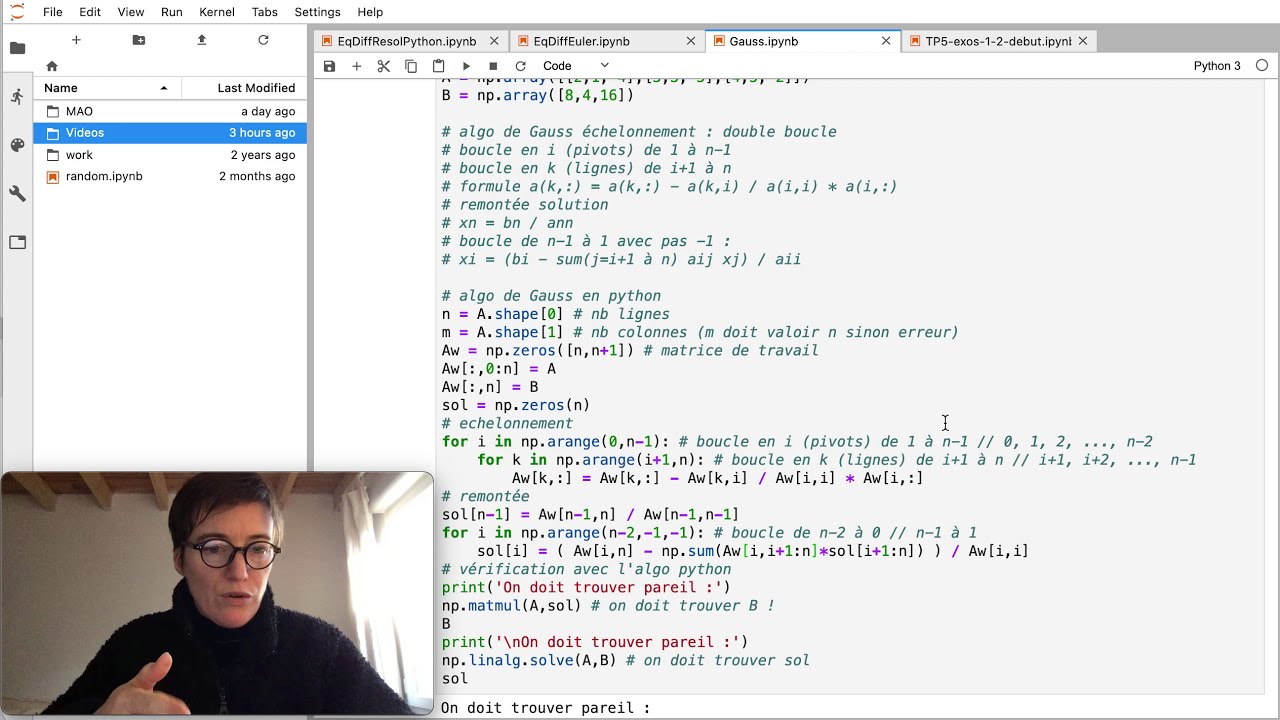Open the Kernel menu
The height and width of the screenshot is (720, 1280).
click(x=217, y=12)
